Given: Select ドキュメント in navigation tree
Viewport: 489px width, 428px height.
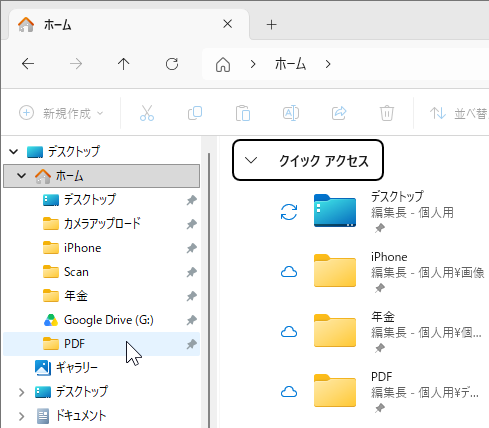Looking at the screenshot, I should 102,416.
